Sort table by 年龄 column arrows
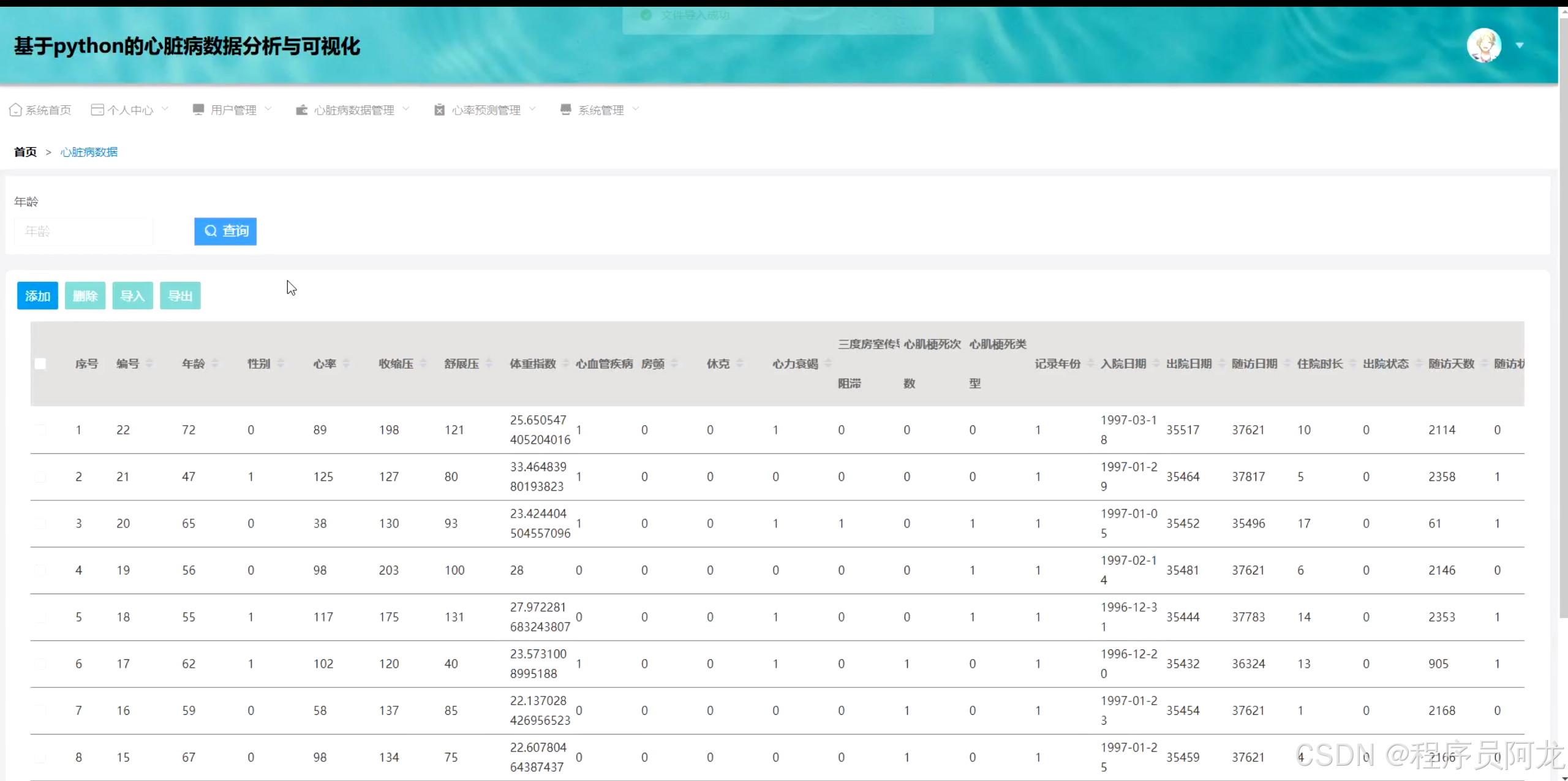1568x781 pixels. [x=215, y=364]
